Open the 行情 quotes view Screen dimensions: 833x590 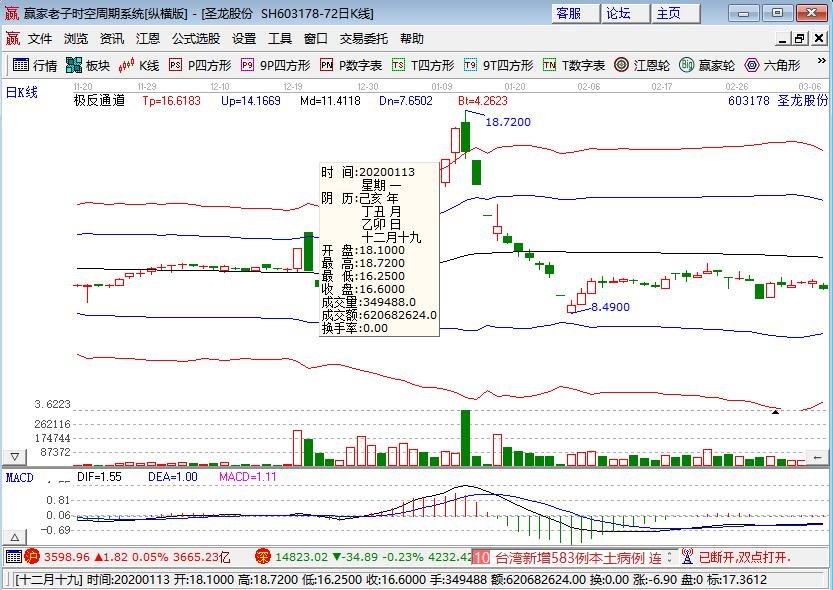(x=35, y=65)
